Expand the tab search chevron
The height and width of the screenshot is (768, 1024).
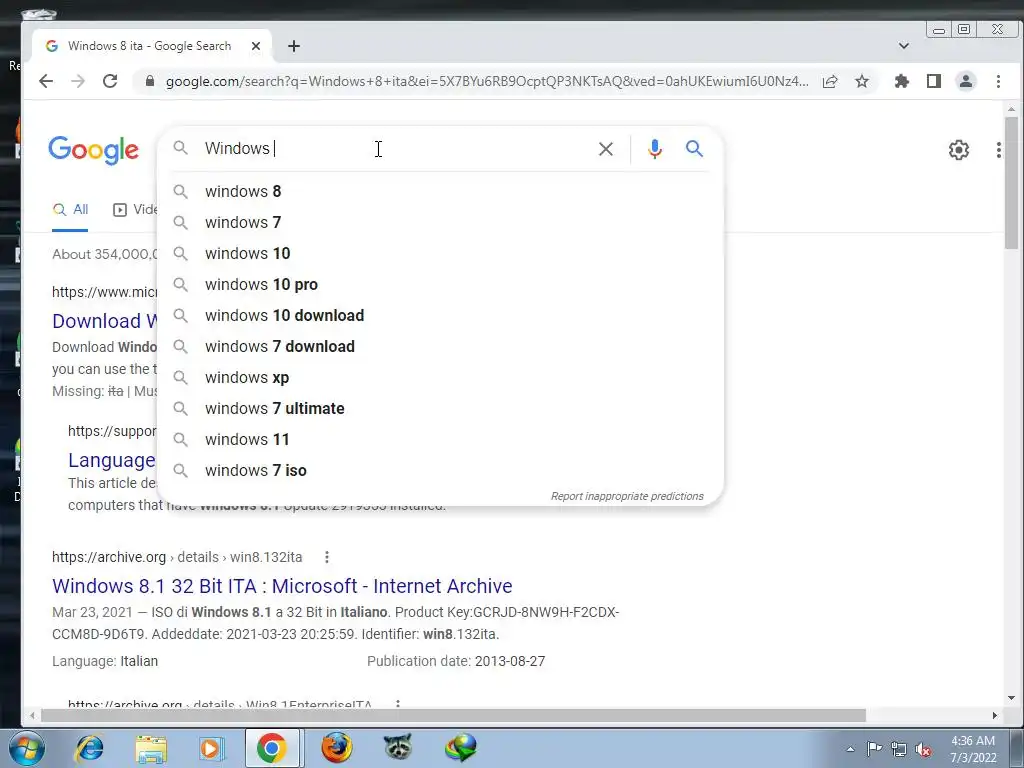904,46
